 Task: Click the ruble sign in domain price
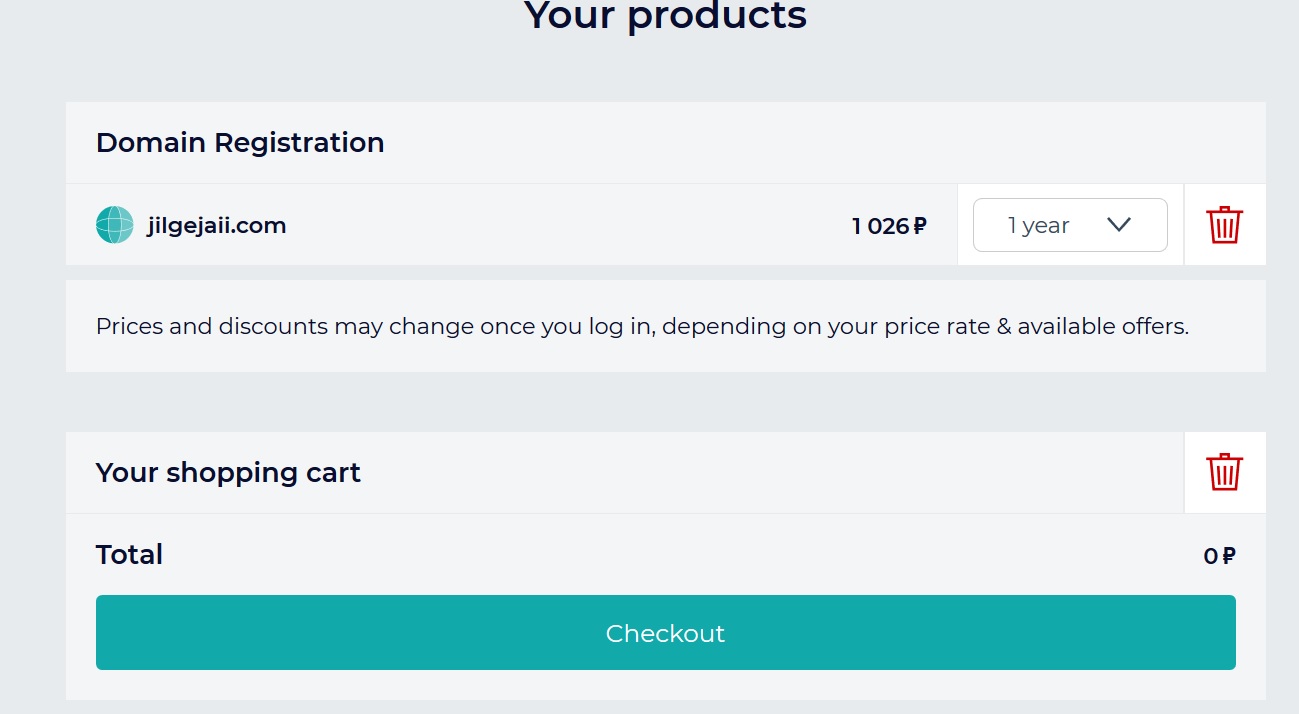pos(920,227)
